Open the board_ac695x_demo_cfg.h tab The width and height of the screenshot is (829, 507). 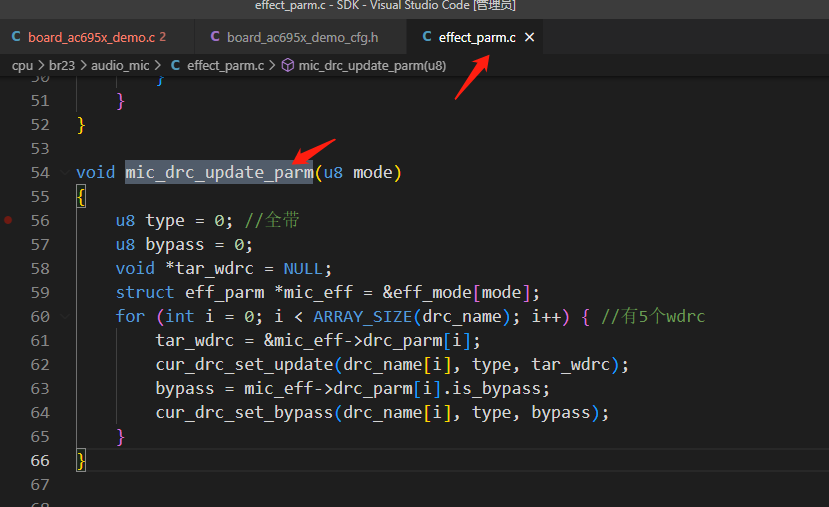[301, 37]
